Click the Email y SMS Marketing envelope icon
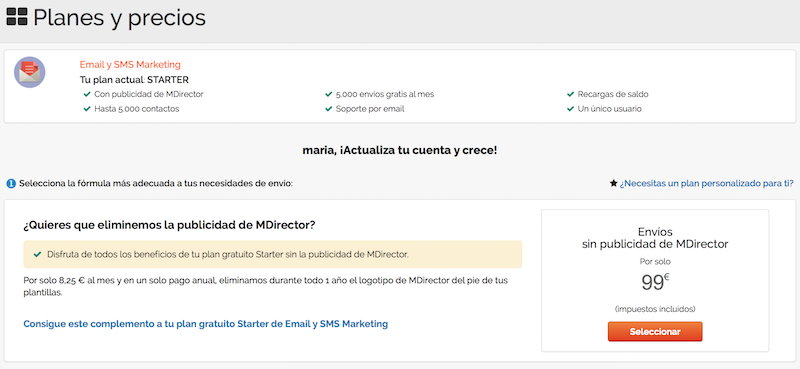Image resolution: width=800 pixels, height=369 pixels. pos(30,72)
